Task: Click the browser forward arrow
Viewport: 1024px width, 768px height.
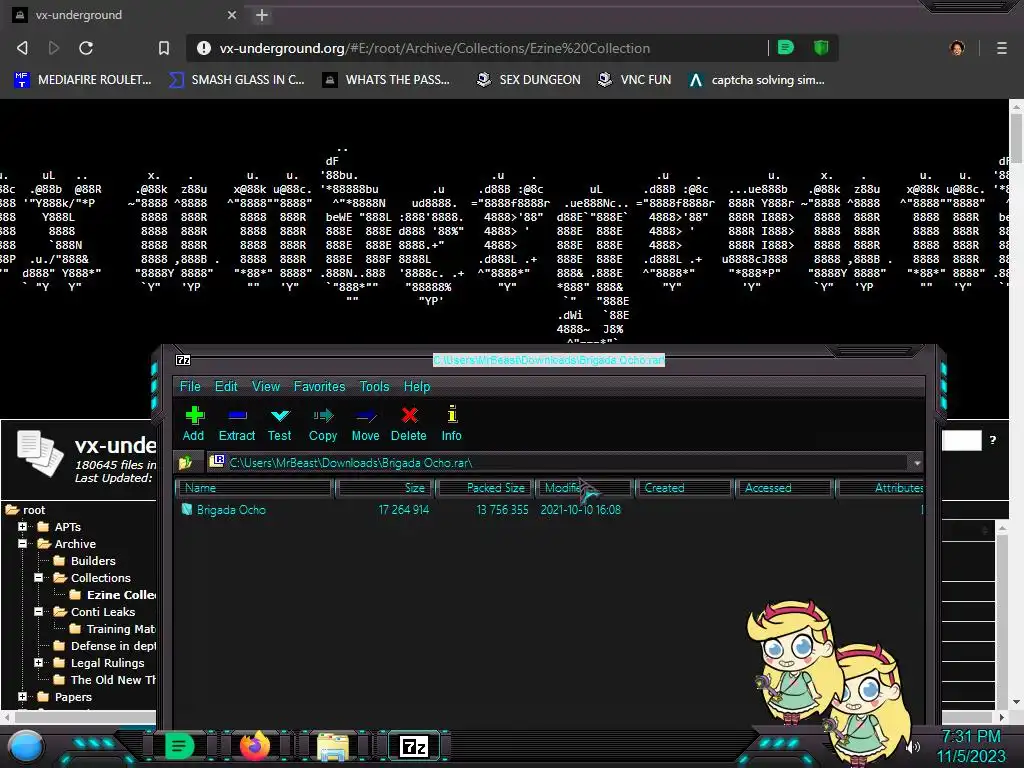Action: coord(54,48)
